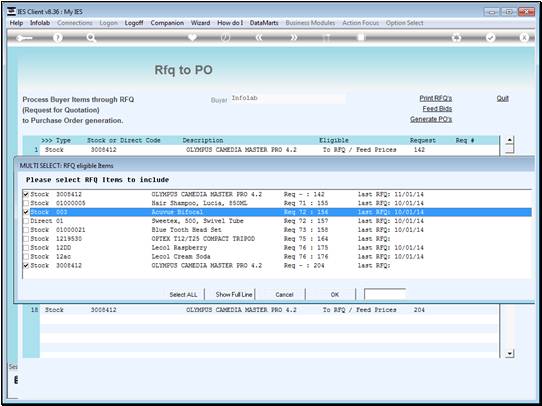Click the scroll down arrow of the item list

(509, 354)
